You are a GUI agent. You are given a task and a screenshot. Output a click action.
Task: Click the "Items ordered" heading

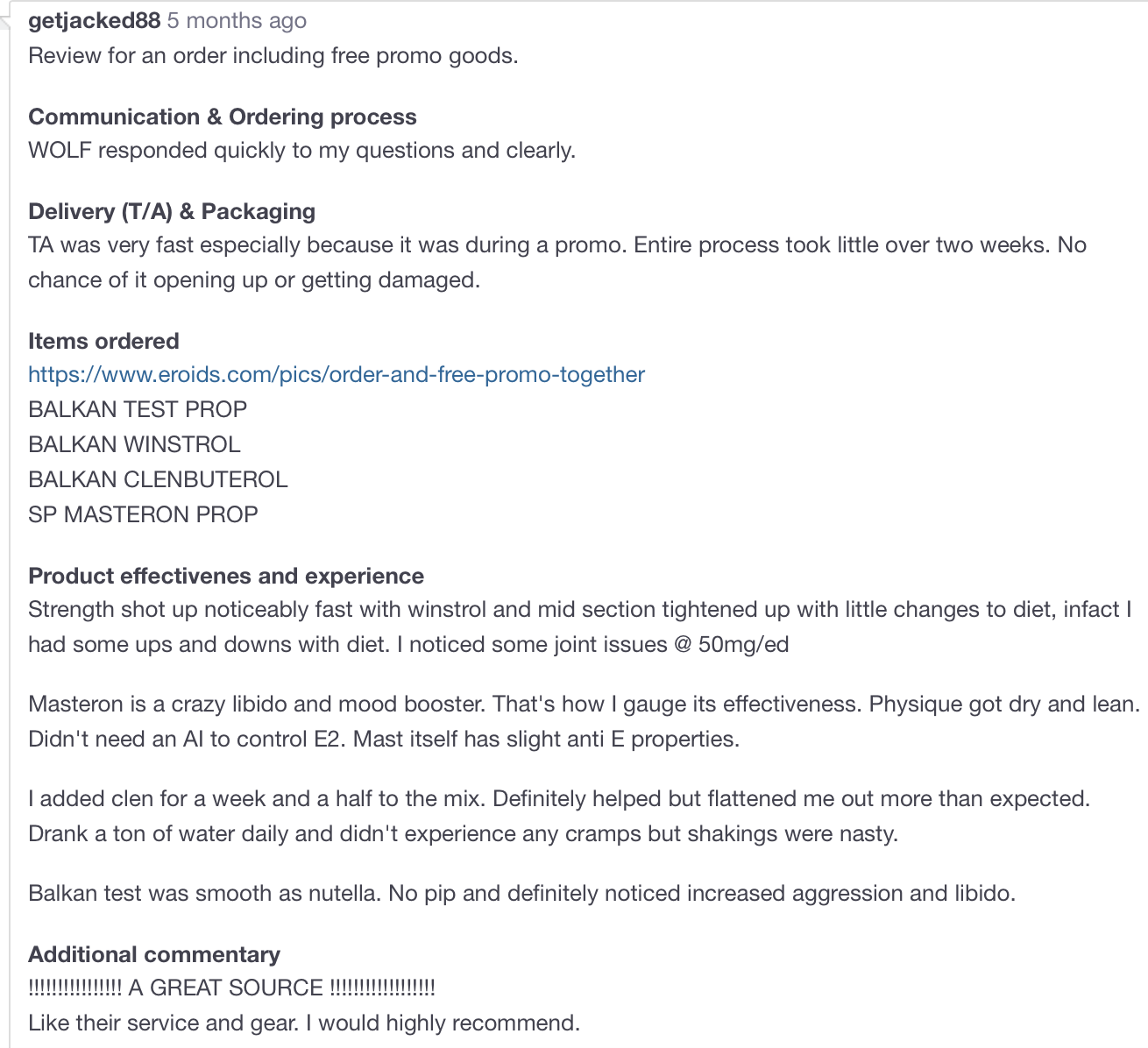point(103,342)
